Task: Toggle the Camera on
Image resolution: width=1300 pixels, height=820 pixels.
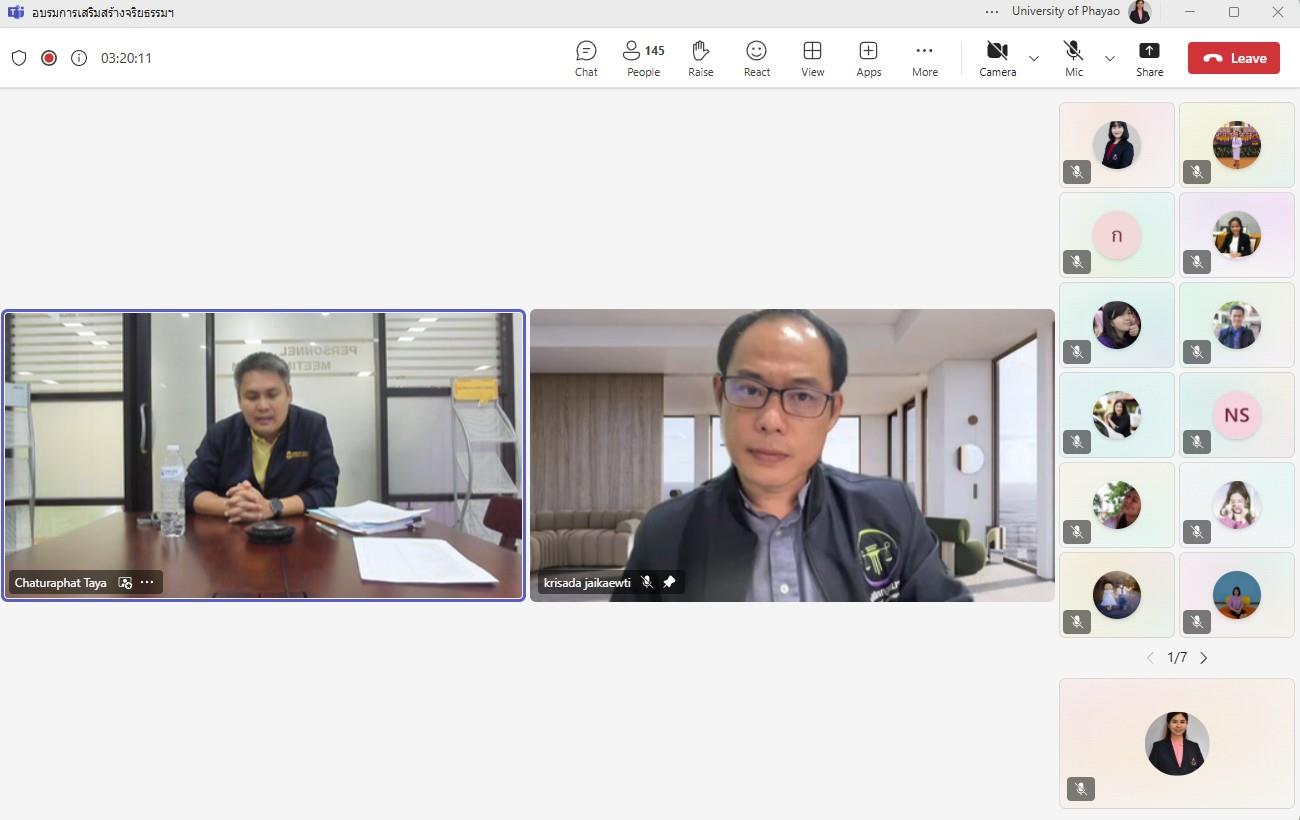Action: click(997, 58)
